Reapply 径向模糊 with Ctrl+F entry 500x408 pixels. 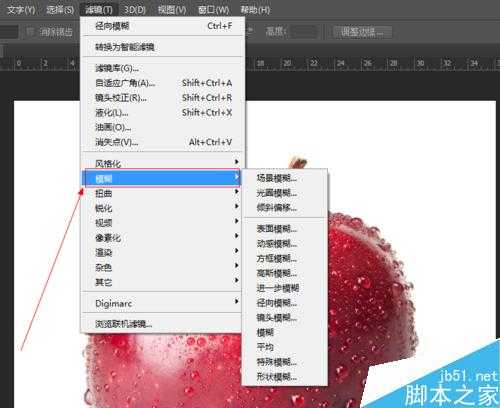click(163, 26)
